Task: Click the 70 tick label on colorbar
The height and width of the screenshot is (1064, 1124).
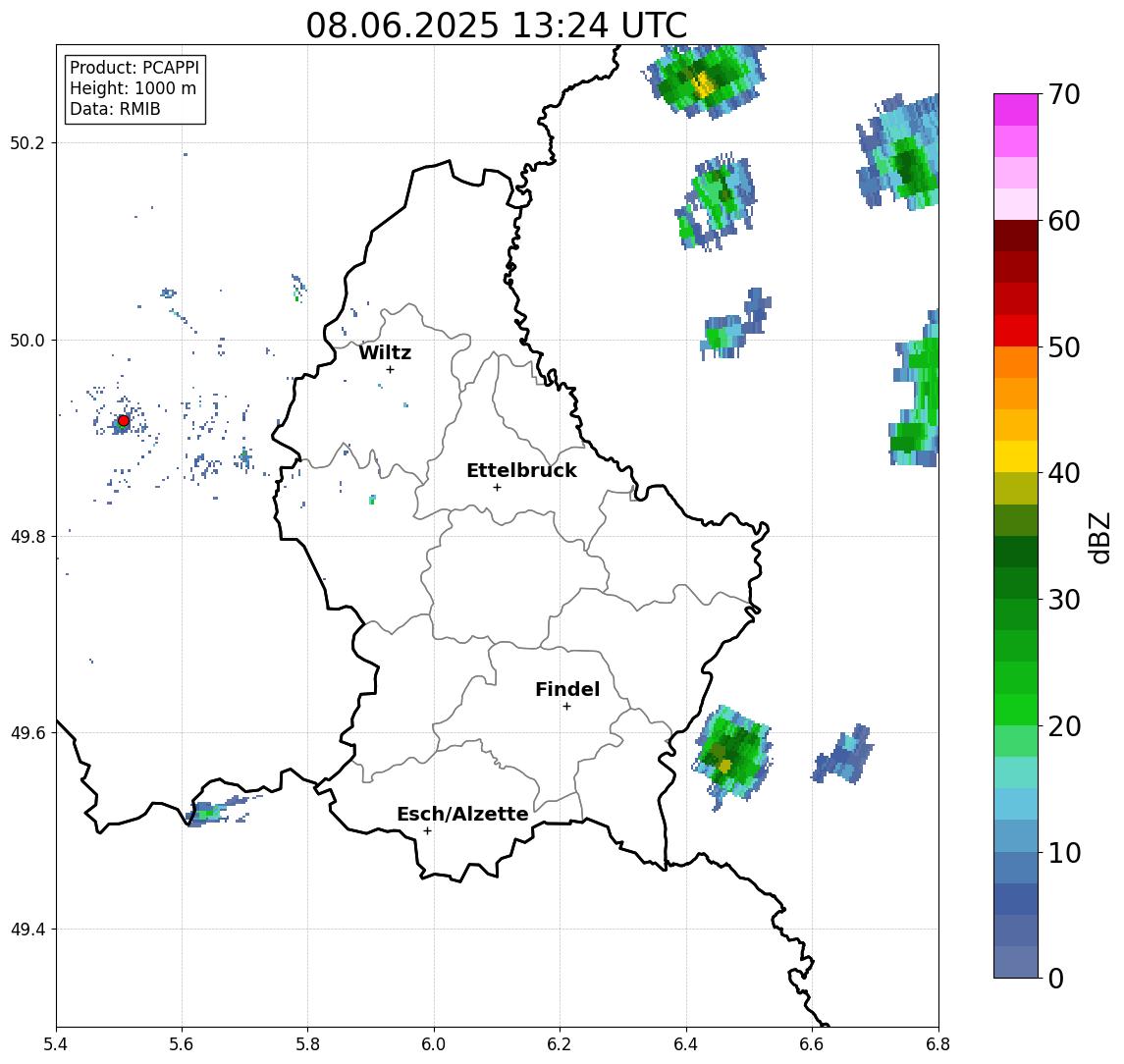Action: pos(1064,94)
